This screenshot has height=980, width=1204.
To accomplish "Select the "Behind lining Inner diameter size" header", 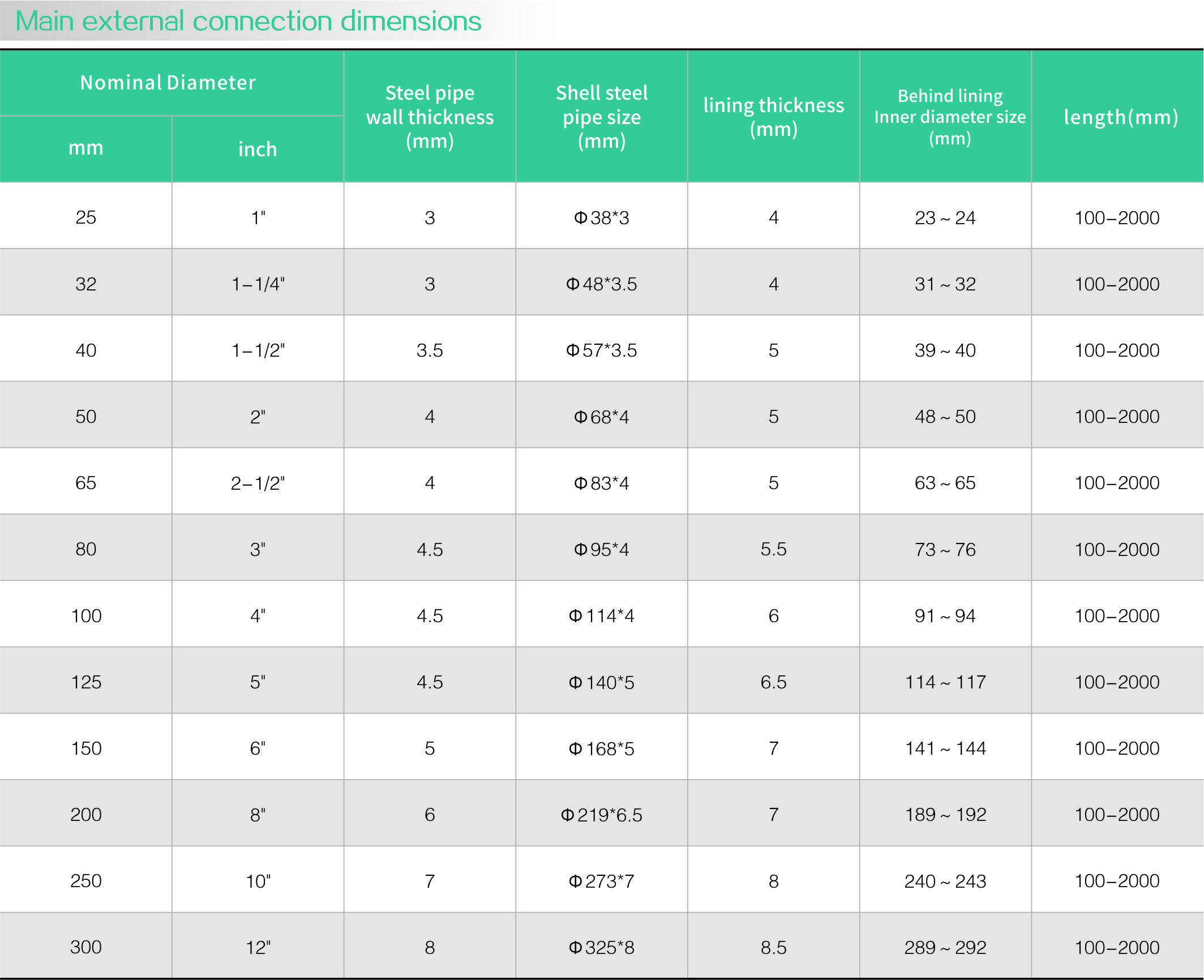I will (x=950, y=117).
